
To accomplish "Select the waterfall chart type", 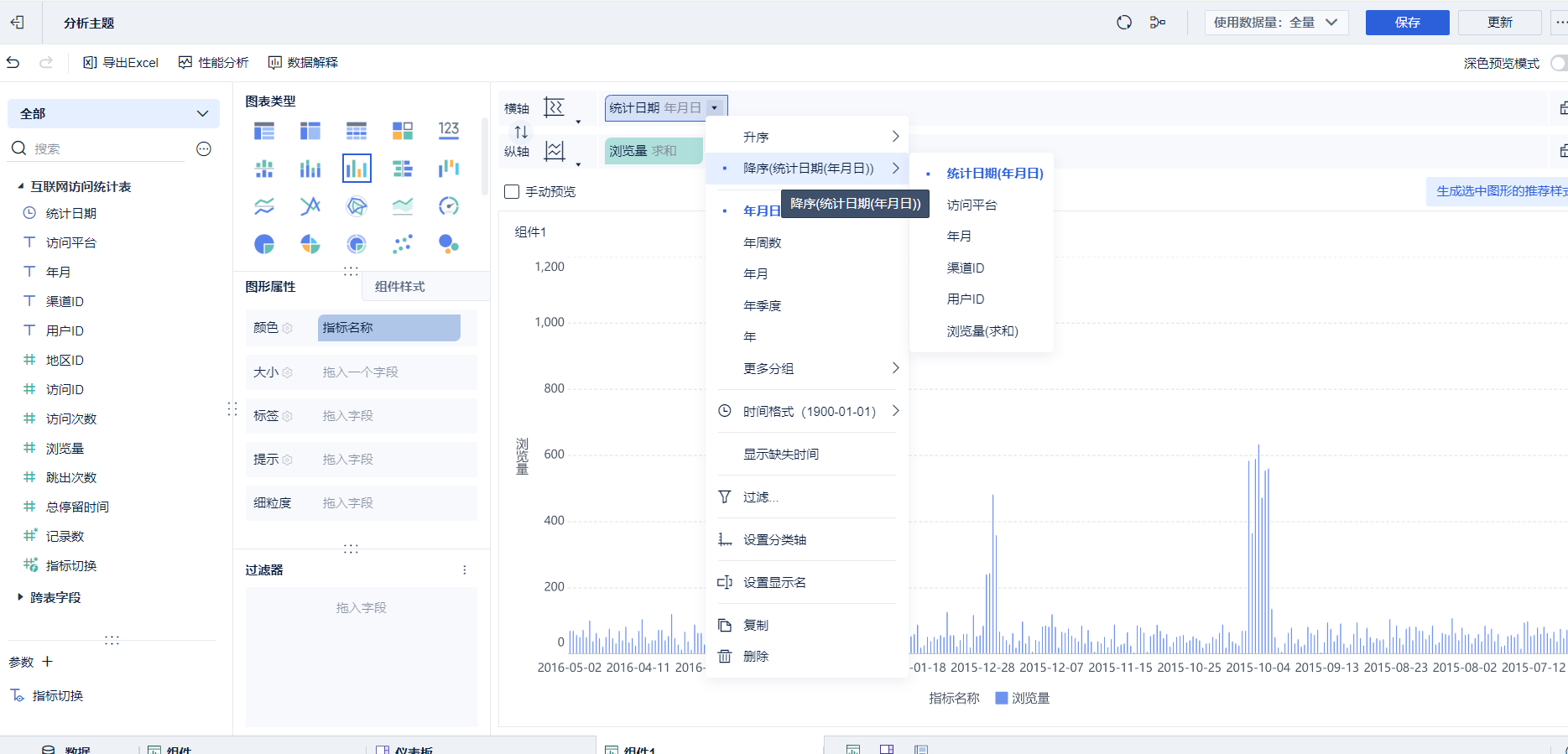I will [449, 169].
